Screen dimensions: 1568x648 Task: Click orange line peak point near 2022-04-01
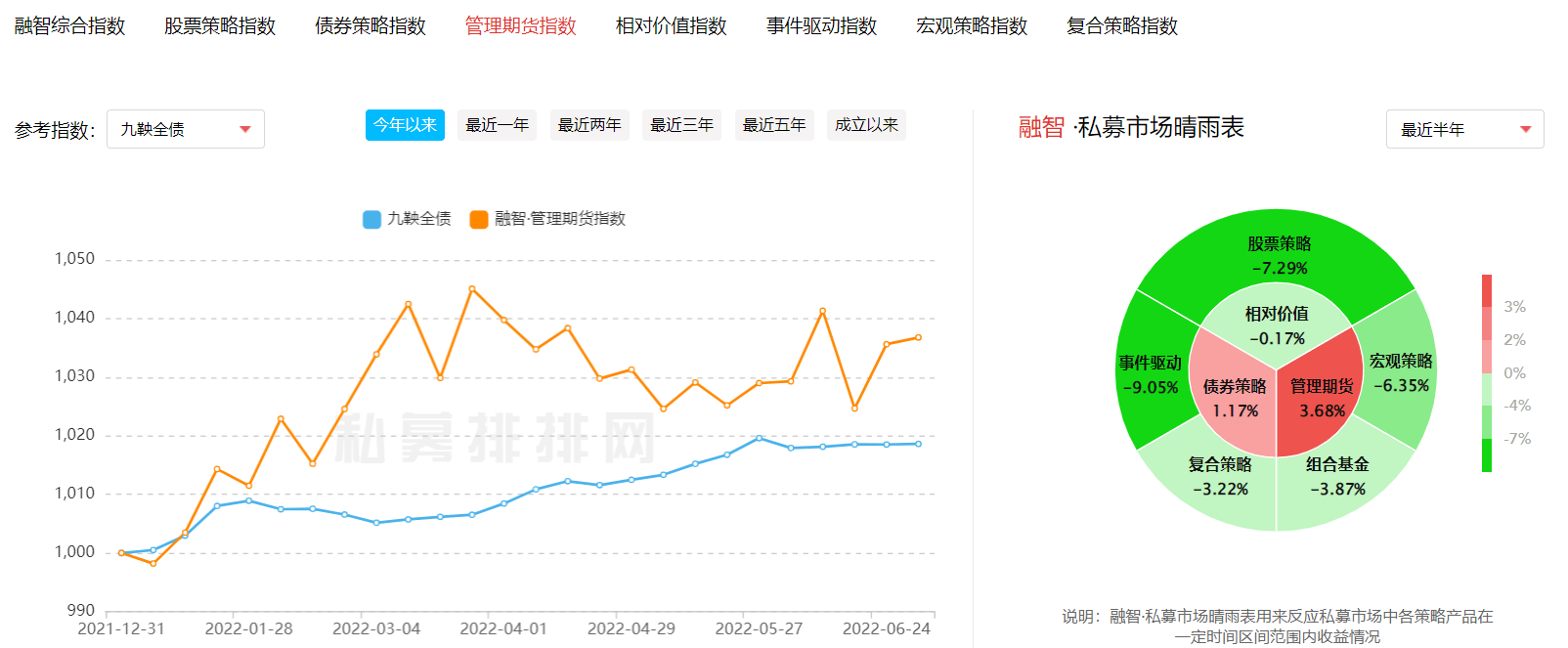pos(472,288)
